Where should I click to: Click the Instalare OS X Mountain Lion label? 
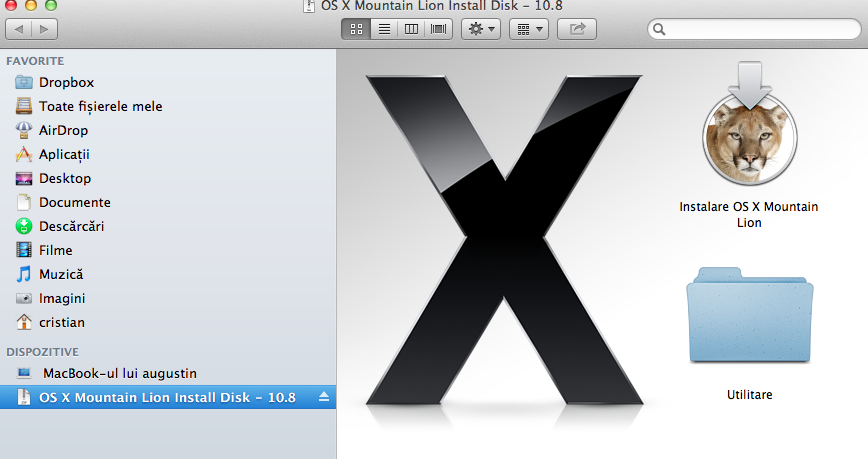pyautogui.click(x=749, y=214)
